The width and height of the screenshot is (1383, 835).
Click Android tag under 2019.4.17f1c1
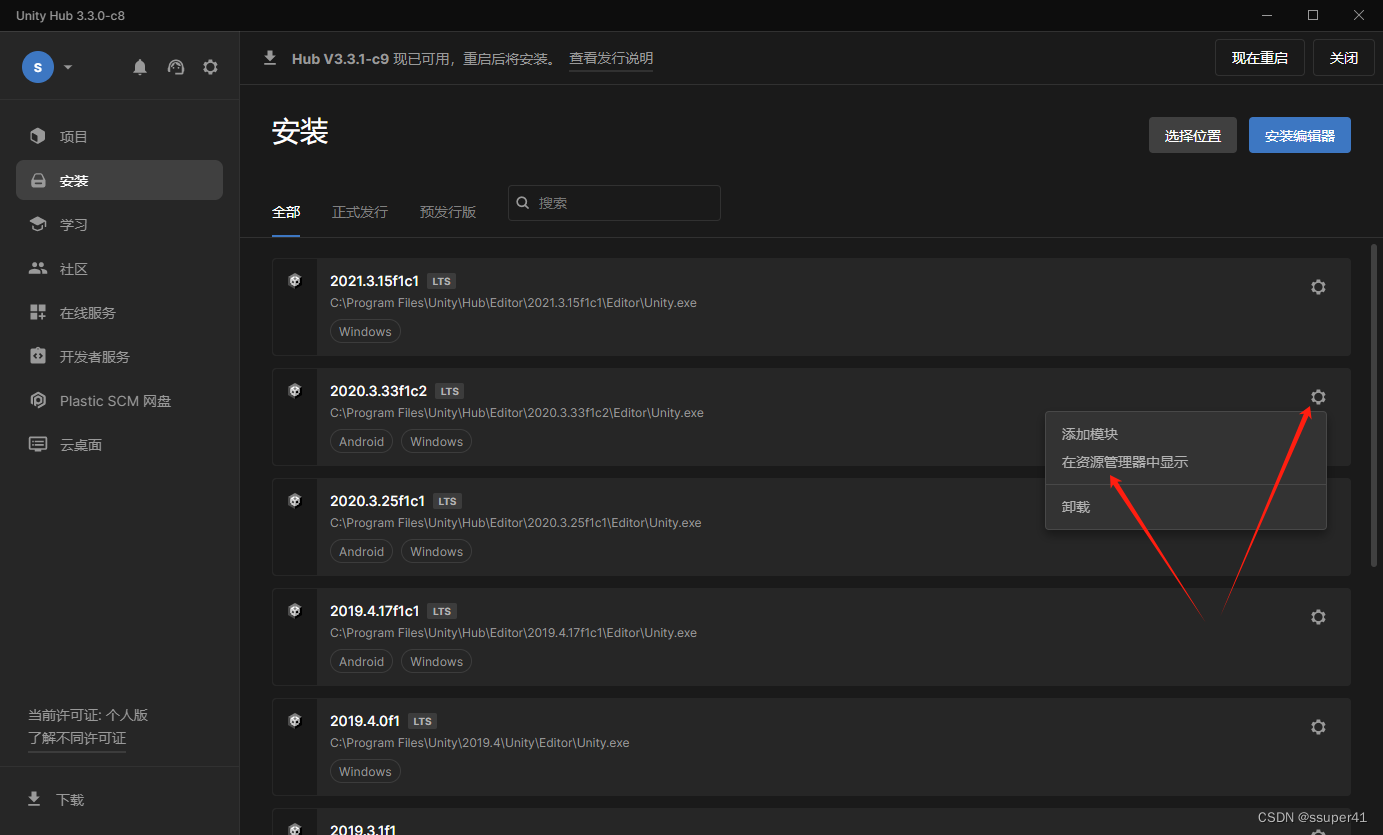pos(361,662)
